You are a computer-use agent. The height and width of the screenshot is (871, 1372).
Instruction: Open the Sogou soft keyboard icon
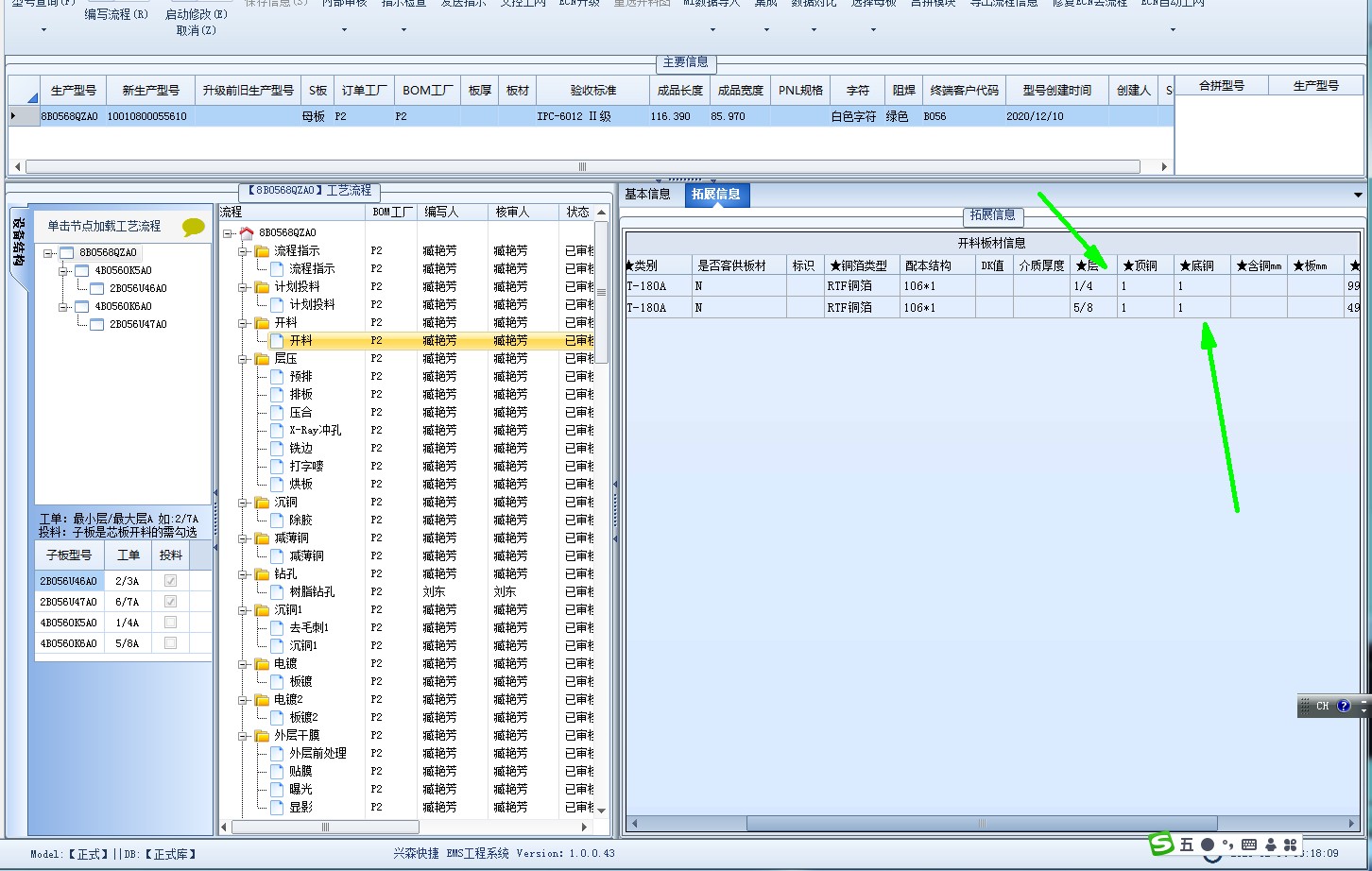point(1249,845)
